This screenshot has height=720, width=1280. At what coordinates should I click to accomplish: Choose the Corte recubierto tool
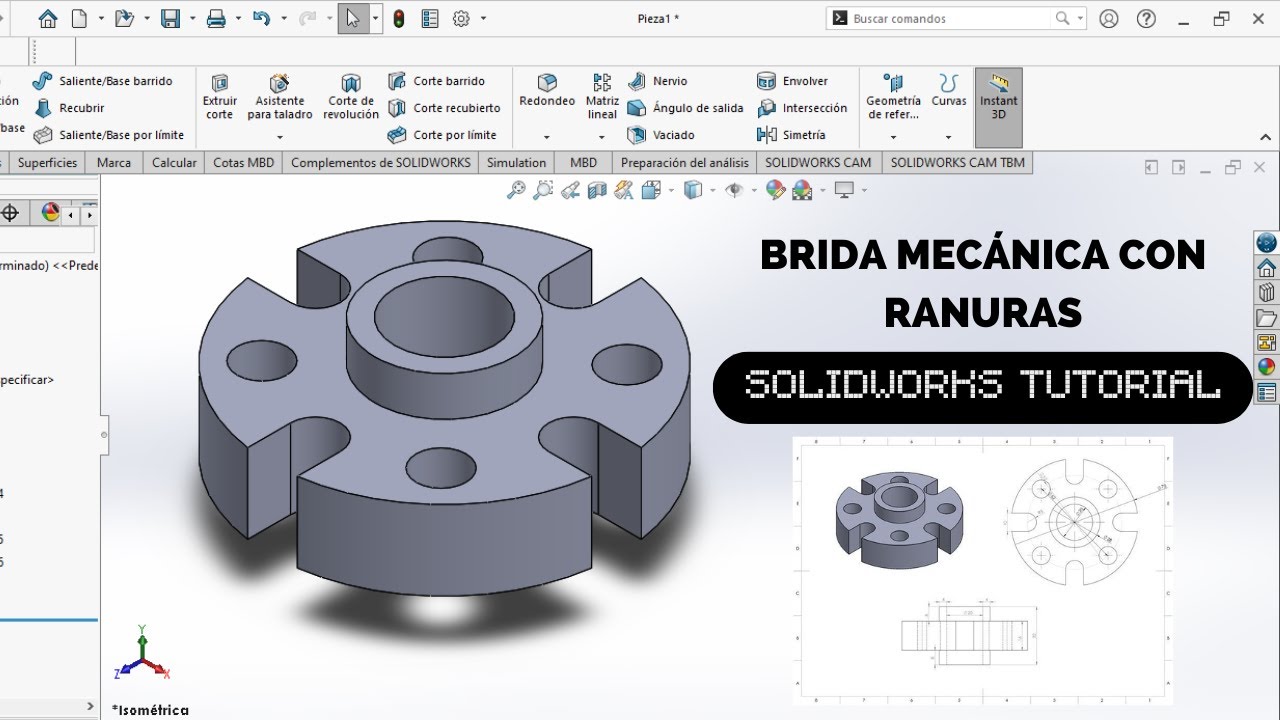(x=444, y=108)
